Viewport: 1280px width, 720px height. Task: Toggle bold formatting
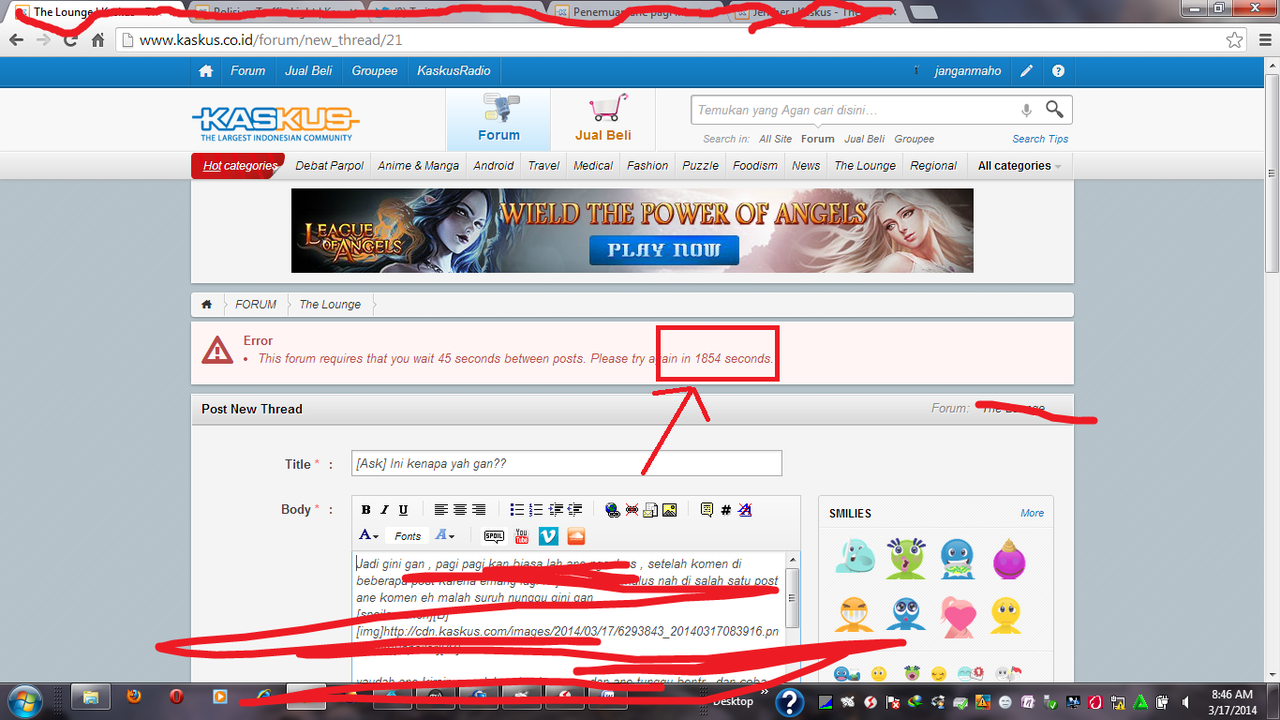pyautogui.click(x=366, y=510)
